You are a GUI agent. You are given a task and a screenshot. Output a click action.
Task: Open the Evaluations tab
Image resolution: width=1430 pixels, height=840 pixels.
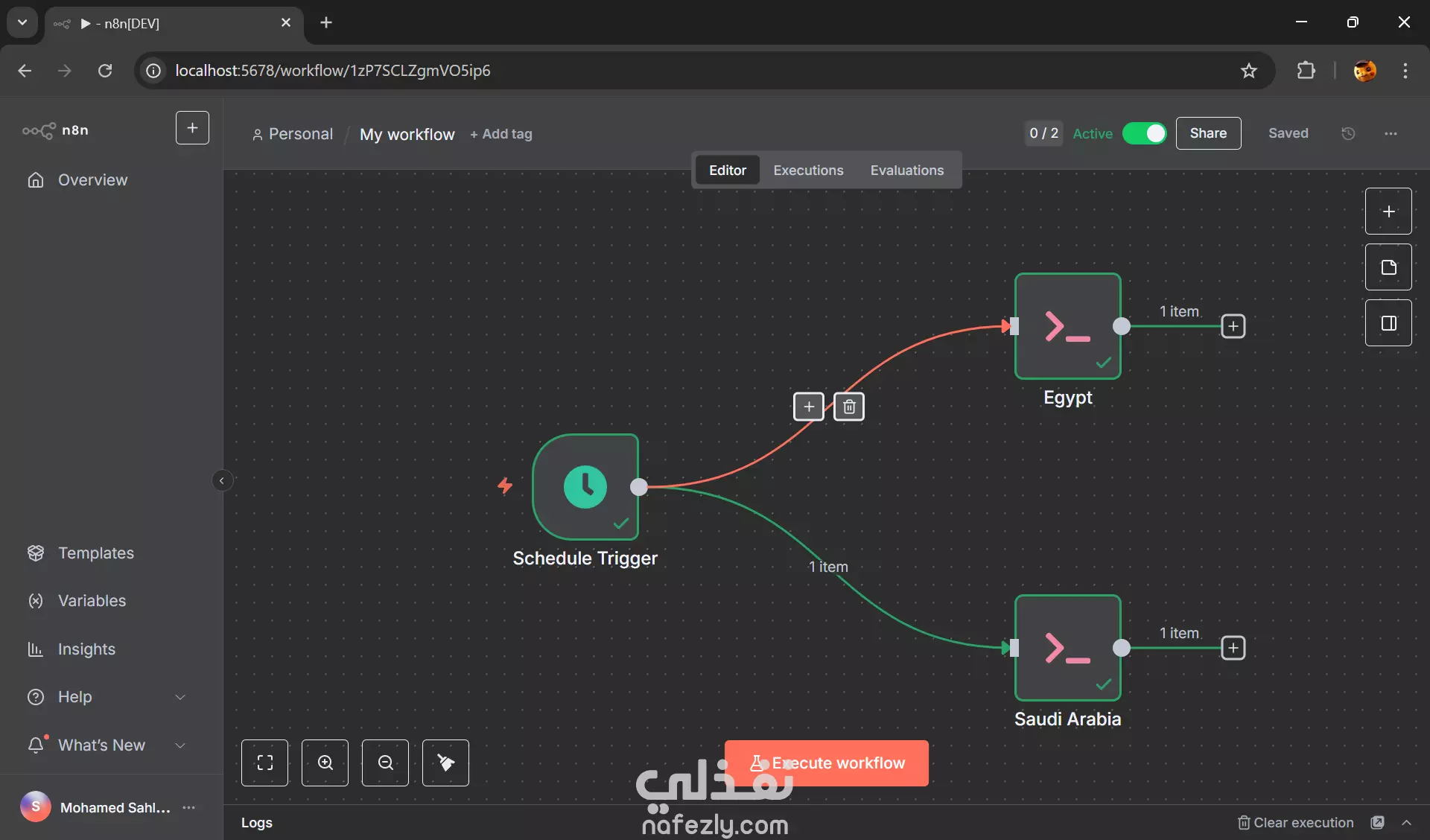pyautogui.click(x=906, y=171)
